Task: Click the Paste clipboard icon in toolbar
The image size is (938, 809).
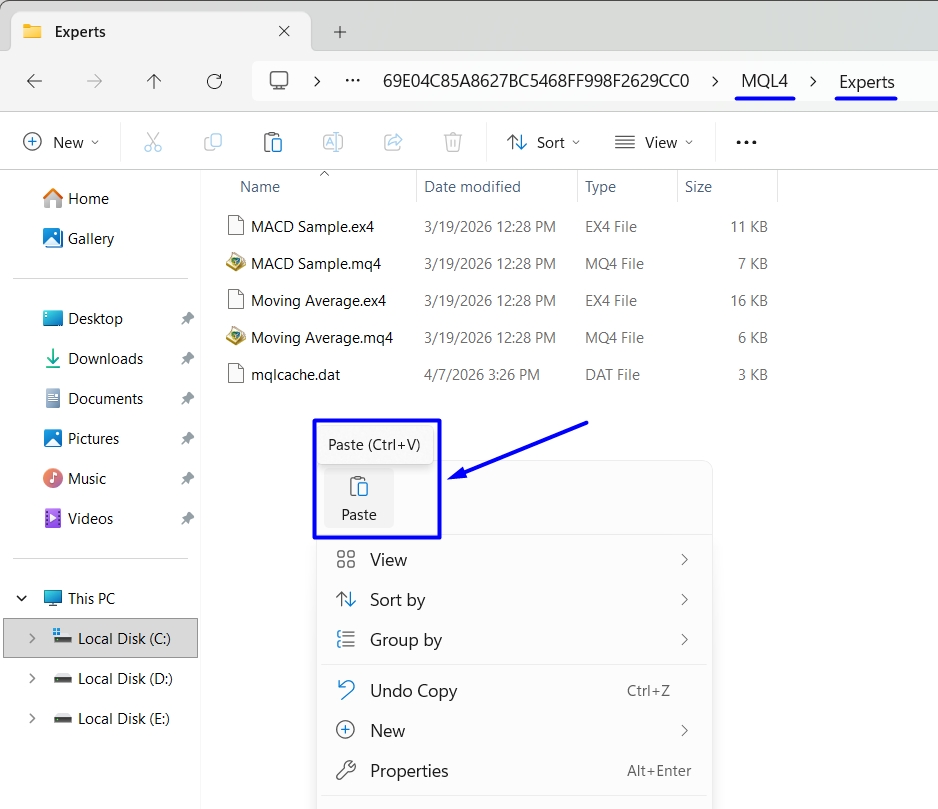Action: point(273,142)
